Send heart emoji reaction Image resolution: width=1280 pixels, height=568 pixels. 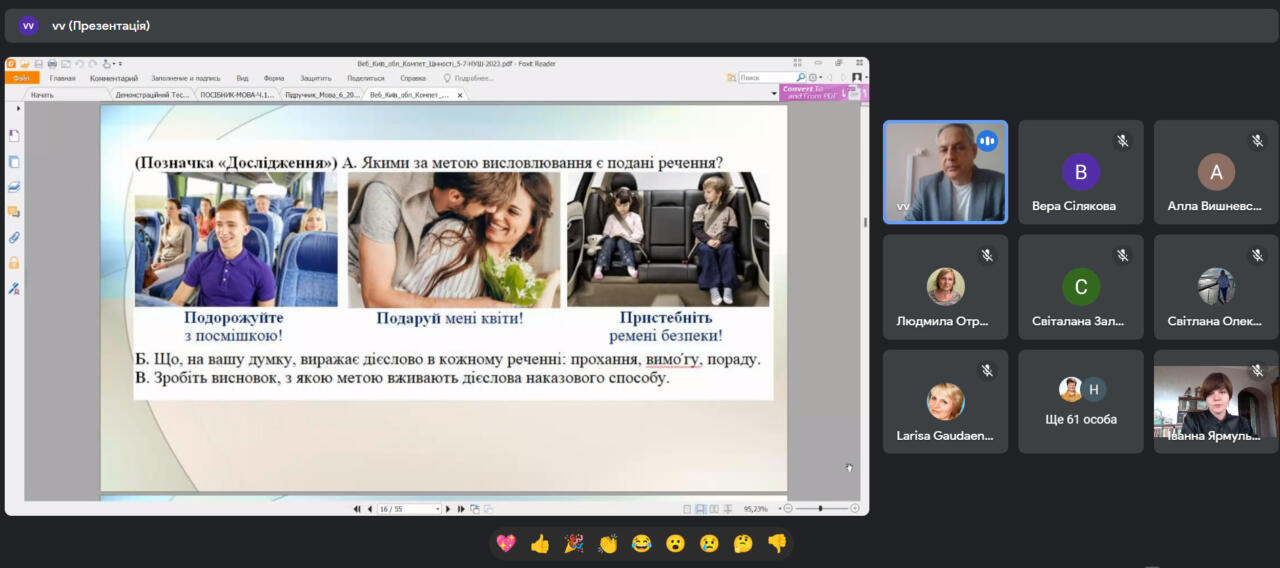(506, 544)
